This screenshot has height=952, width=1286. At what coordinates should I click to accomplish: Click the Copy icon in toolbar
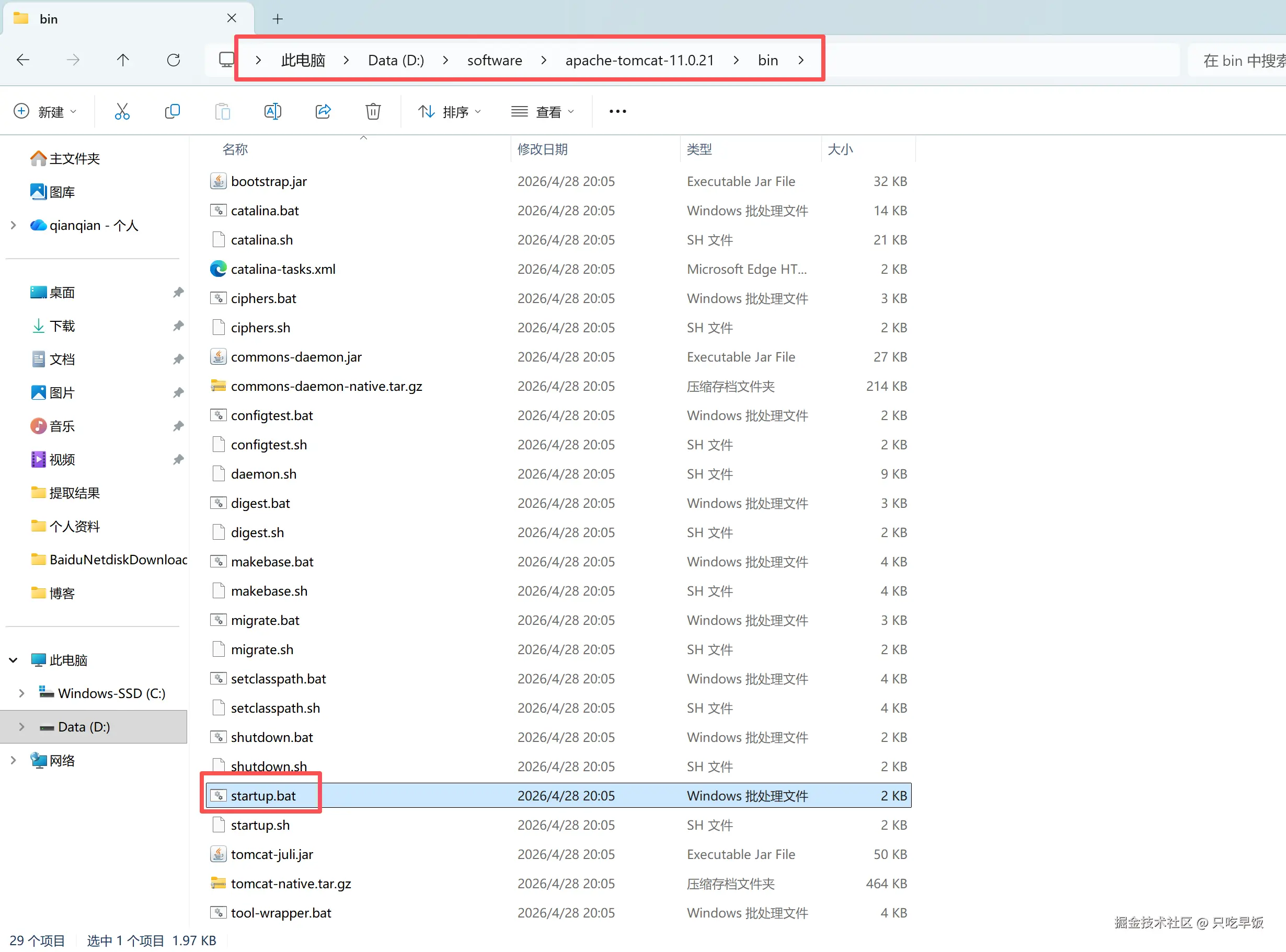(x=173, y=111)
